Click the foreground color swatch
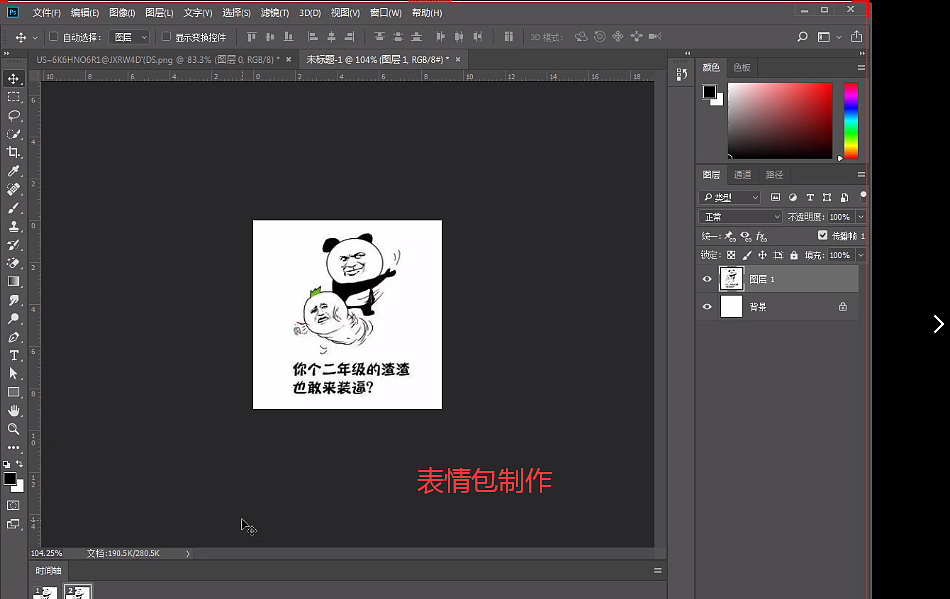Image resolution: width=950 pixels, height=599 pixels. (x=9, y=478)
